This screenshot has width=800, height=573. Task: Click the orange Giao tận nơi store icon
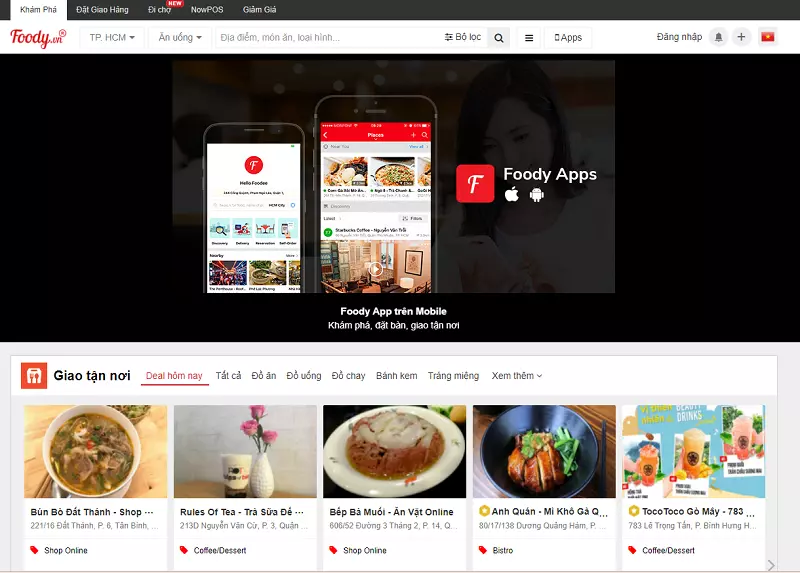34,376
